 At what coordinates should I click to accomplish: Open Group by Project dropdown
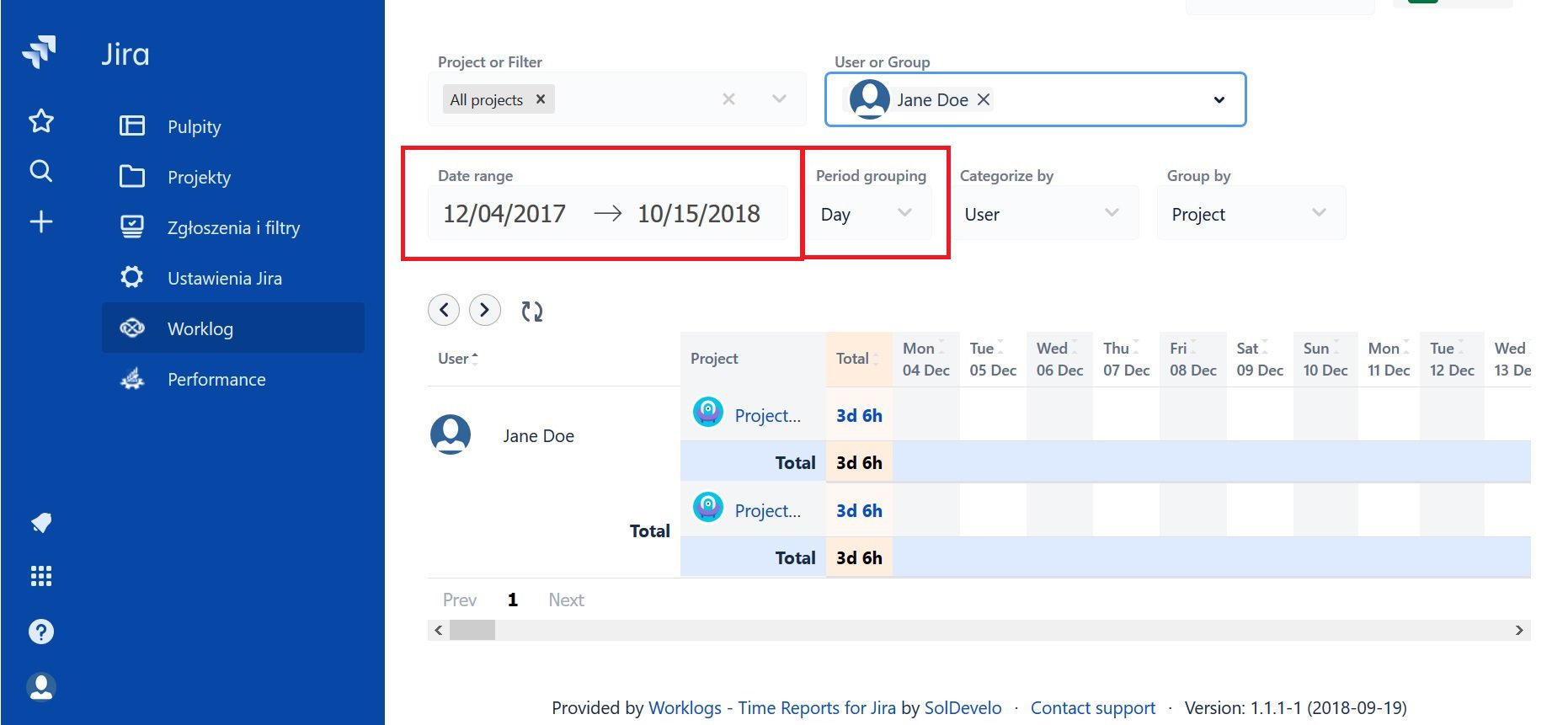click(1251, 214)
